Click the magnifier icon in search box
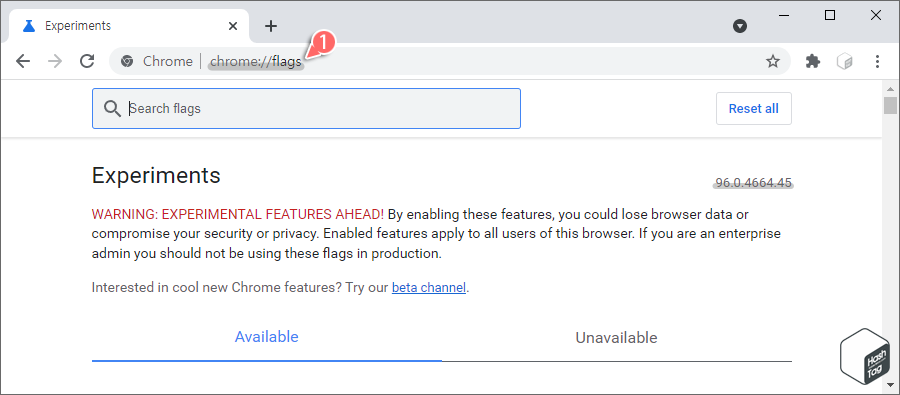This screenshot has width=900, height=395. click(x=112, y=109)
